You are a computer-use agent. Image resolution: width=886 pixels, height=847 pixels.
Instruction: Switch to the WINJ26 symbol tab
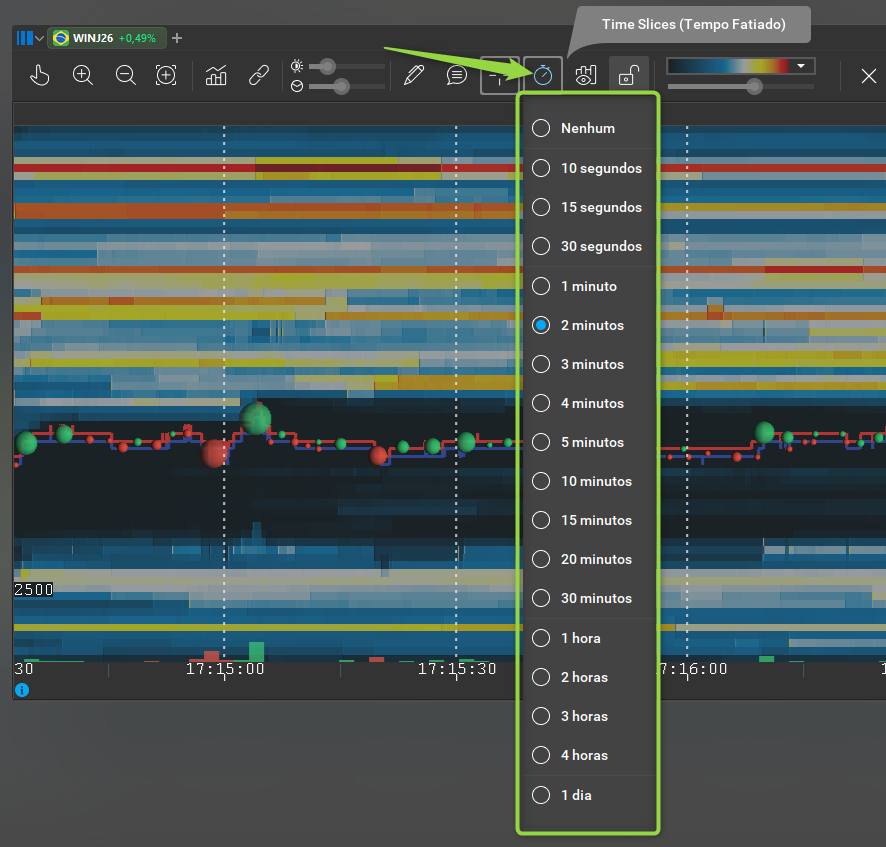(x=106, y=38)
